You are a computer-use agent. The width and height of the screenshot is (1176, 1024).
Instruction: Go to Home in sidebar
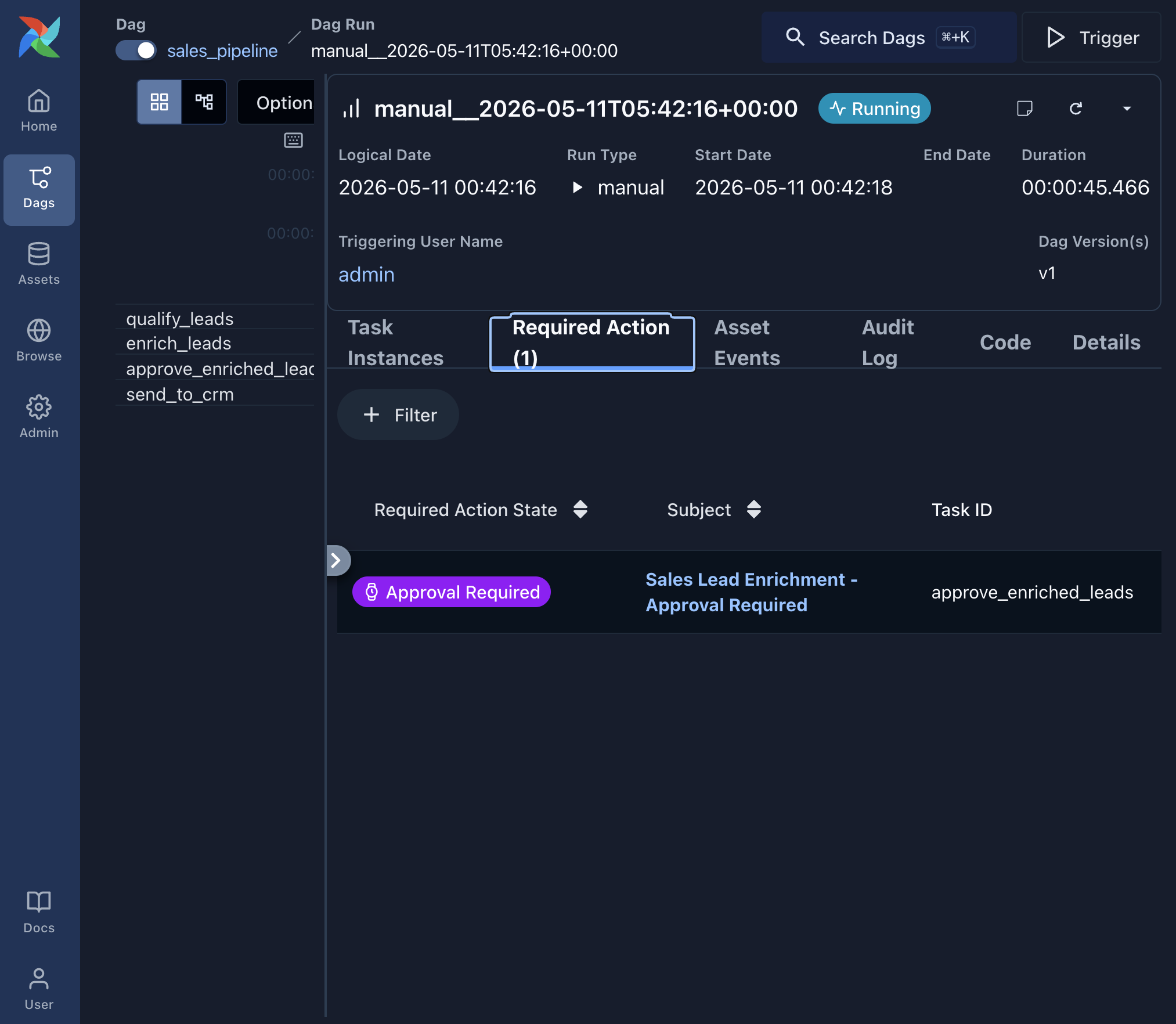pyautogui.click(x=39, y=111)
